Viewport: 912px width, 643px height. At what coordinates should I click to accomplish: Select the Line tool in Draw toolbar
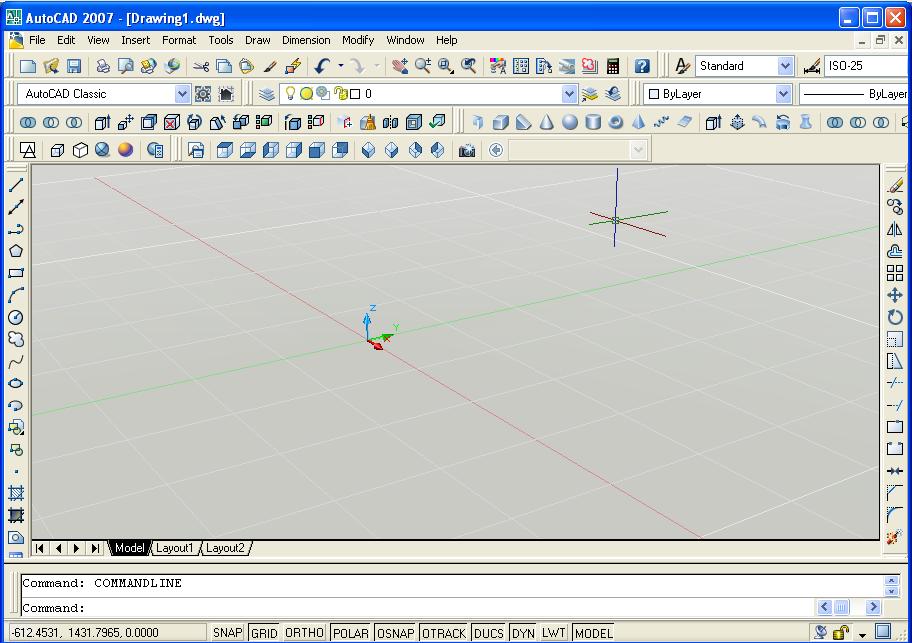pyautogui.click(x=16, y=185)
